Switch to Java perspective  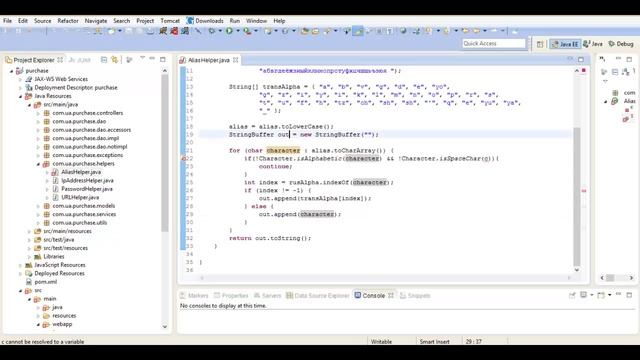click(x=593, y=44)
